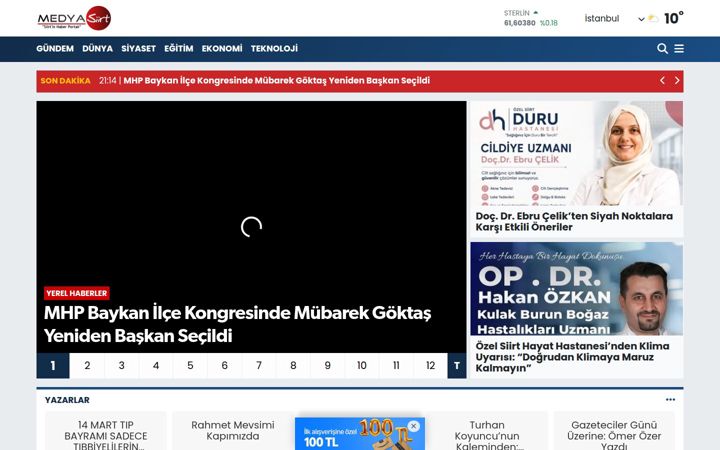Image resolution: width=720 pixels, height=450 pixels.
Task: Close the 100 TL popup ad
Action: click(413, 426)
